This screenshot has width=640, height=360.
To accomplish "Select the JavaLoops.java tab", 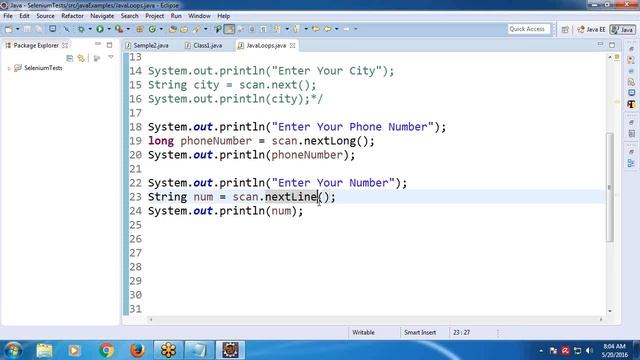I will 266,45.
